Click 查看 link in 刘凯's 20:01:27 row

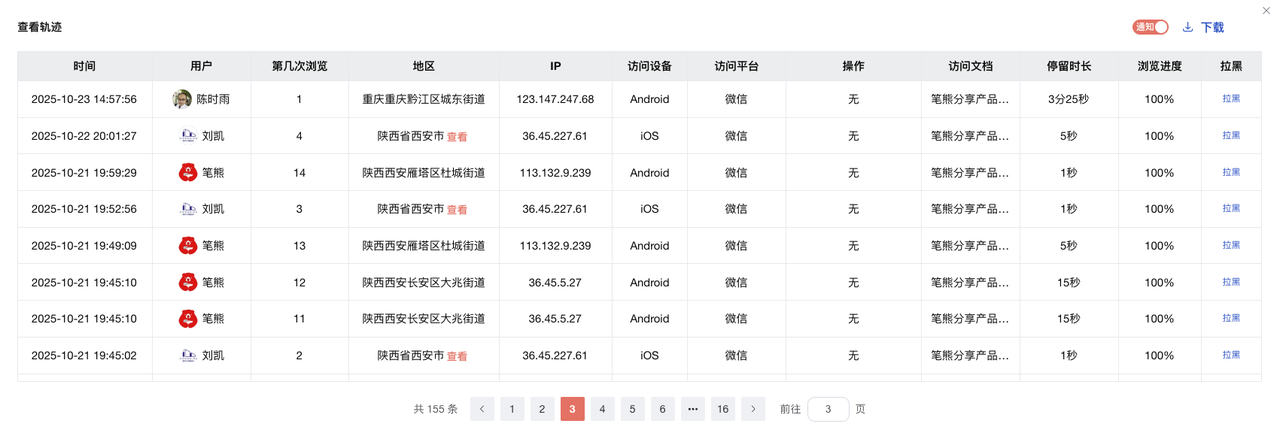457,137
